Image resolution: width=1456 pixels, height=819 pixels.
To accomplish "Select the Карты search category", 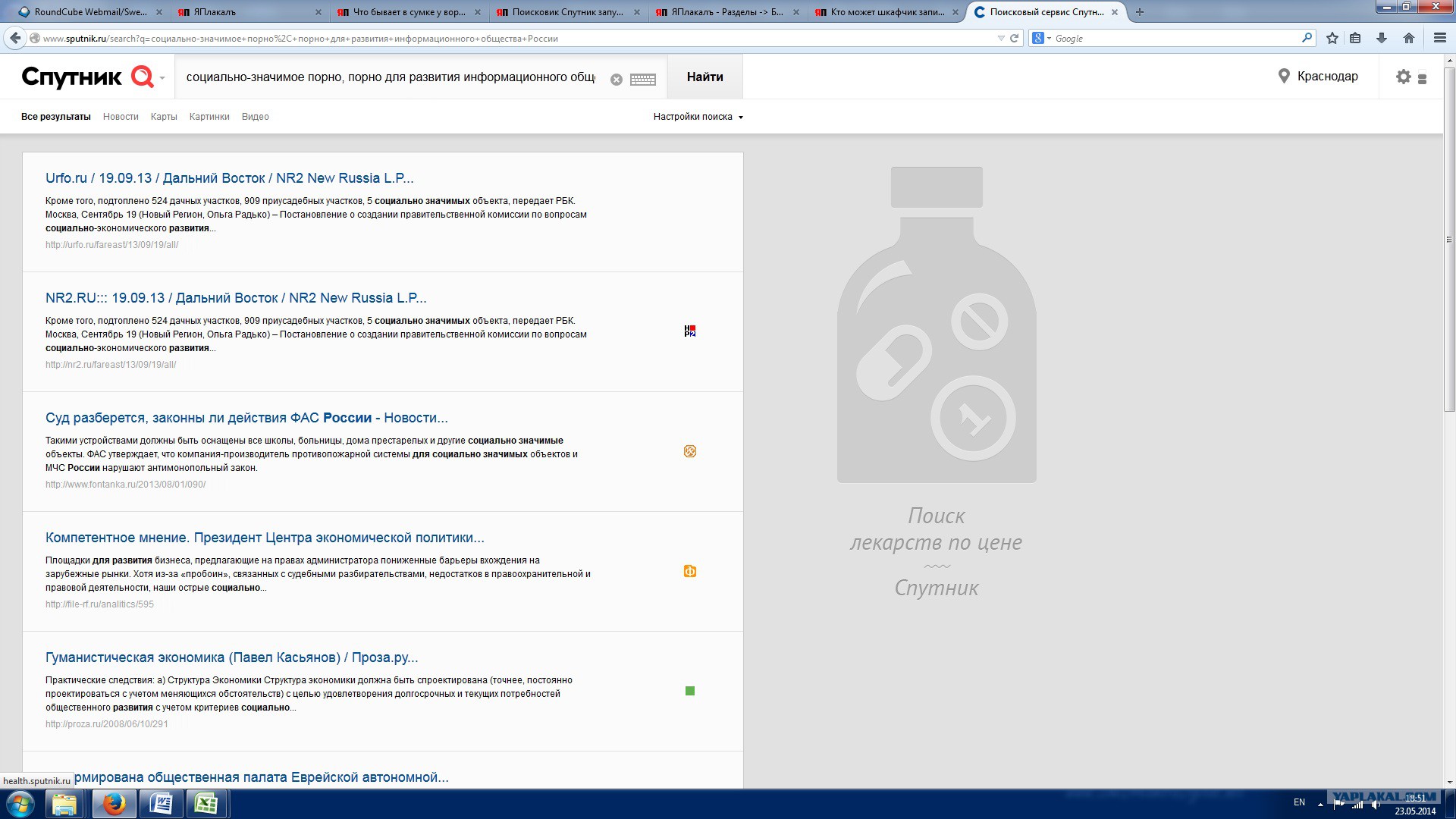I will coord(164,117).
